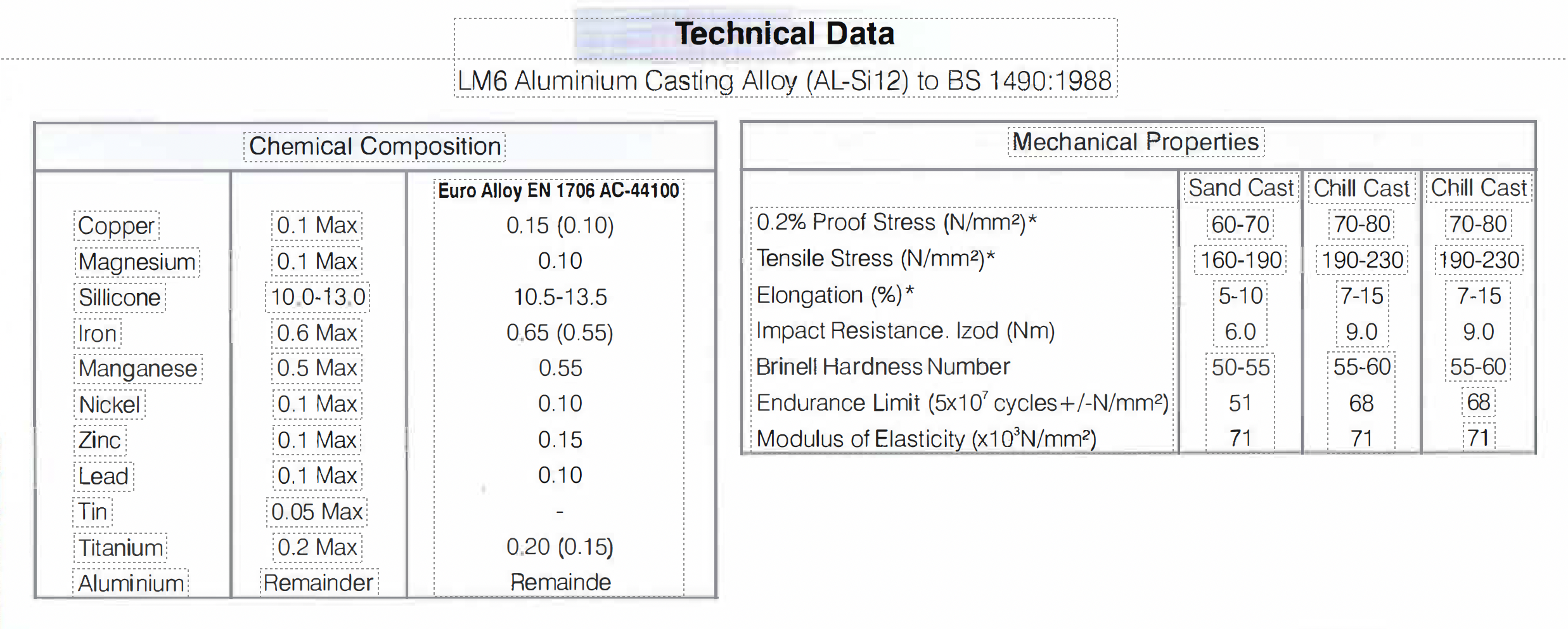Click the LM6 Aluminium Casting Alloy subtitle
Image resolution: width=1568 pixels, height=629 pixels.
[x=785, y=81]
